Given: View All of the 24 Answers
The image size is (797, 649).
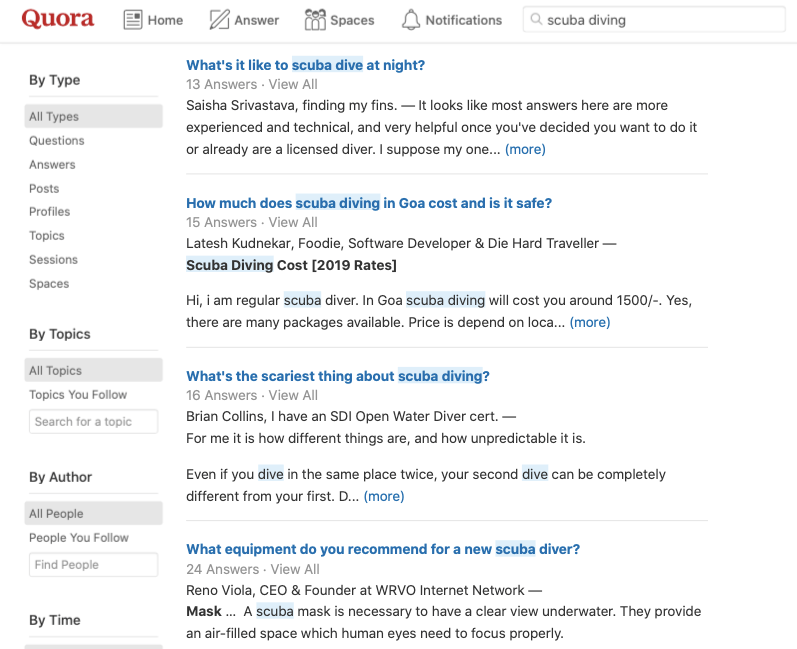Looking at the screenshot, I should click(x=295, y=569).
